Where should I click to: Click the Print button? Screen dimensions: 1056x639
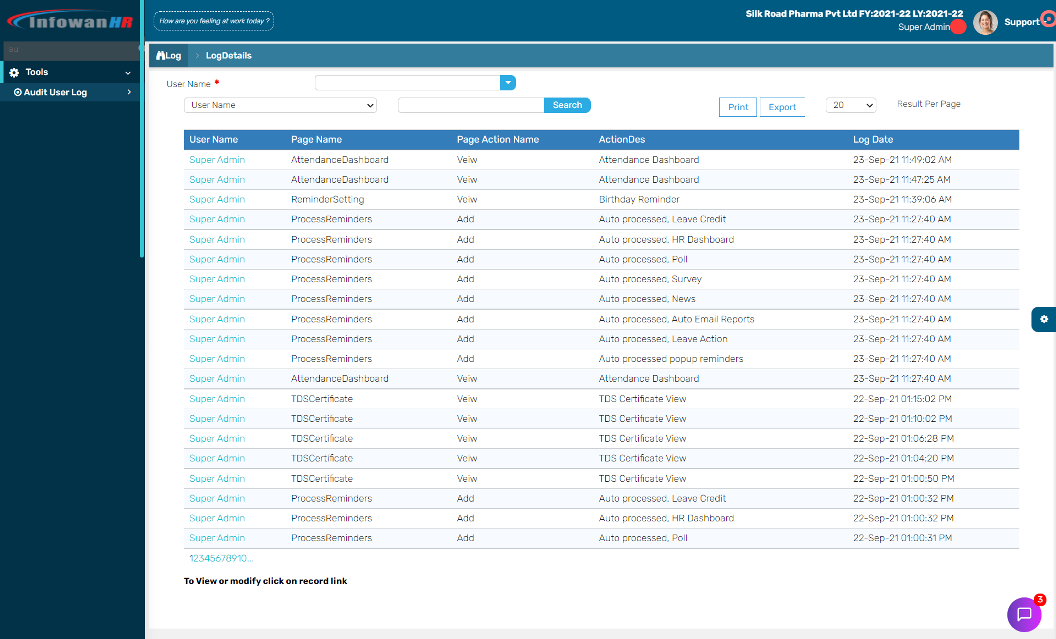738,107
